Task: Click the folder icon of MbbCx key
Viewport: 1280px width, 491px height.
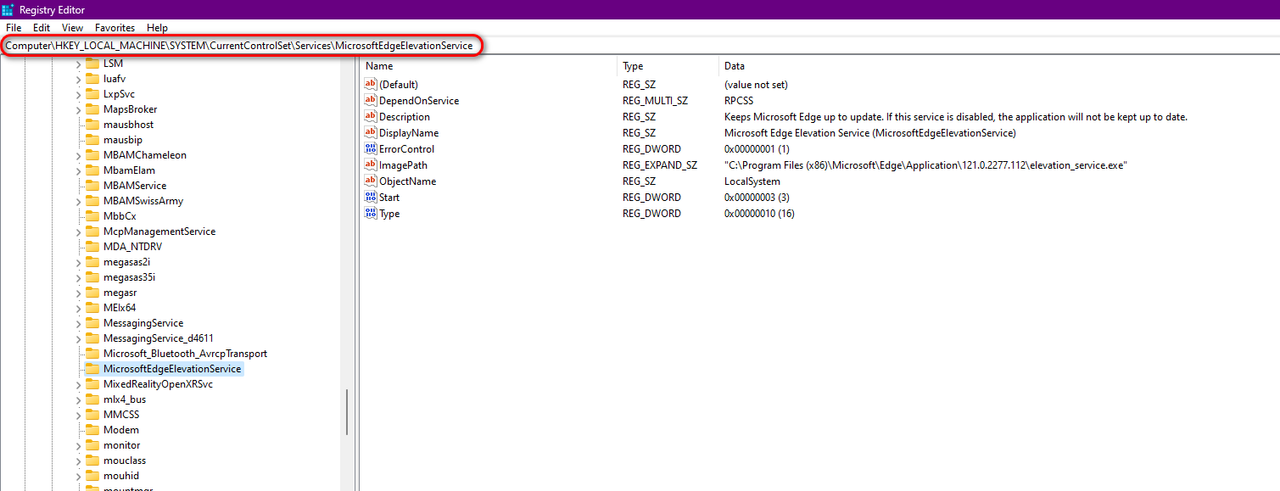Action: click(92, 216)
